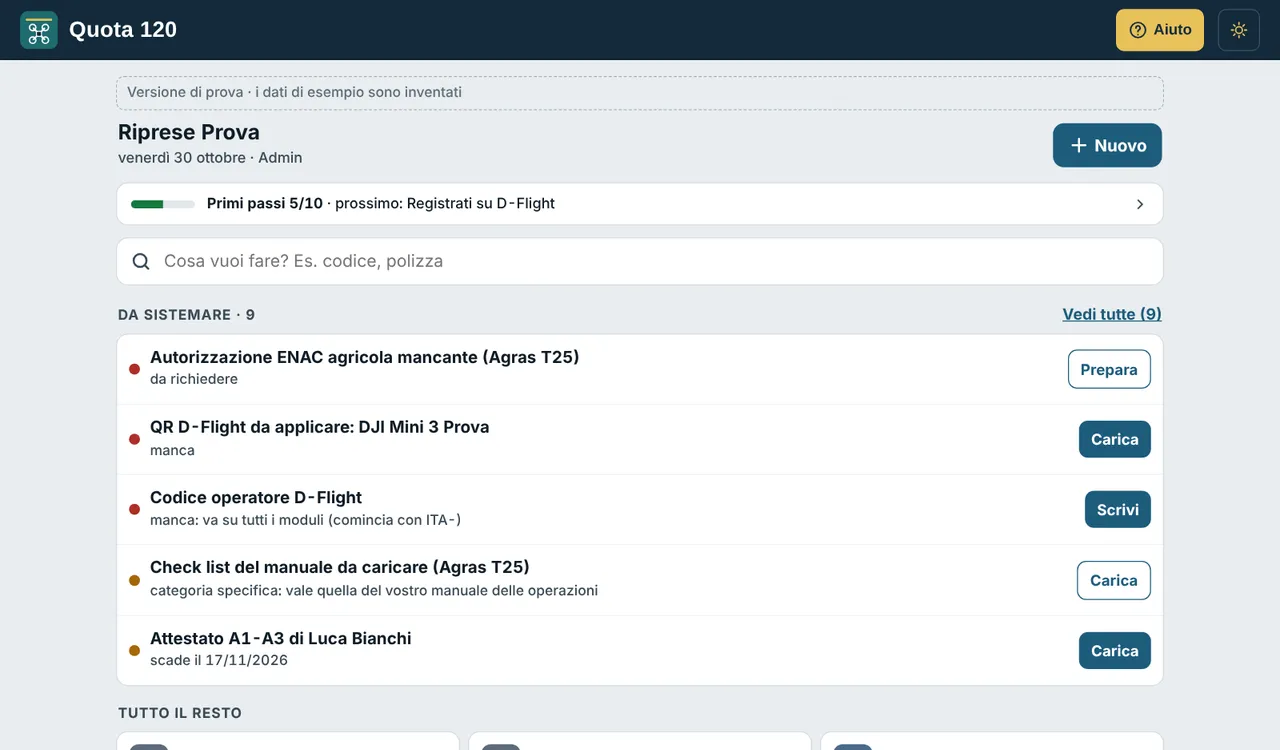The width and height of the screenshot is (1280, 750).
Task: Click the "categoria specifica" note under Check list
Action: point(374,590)
